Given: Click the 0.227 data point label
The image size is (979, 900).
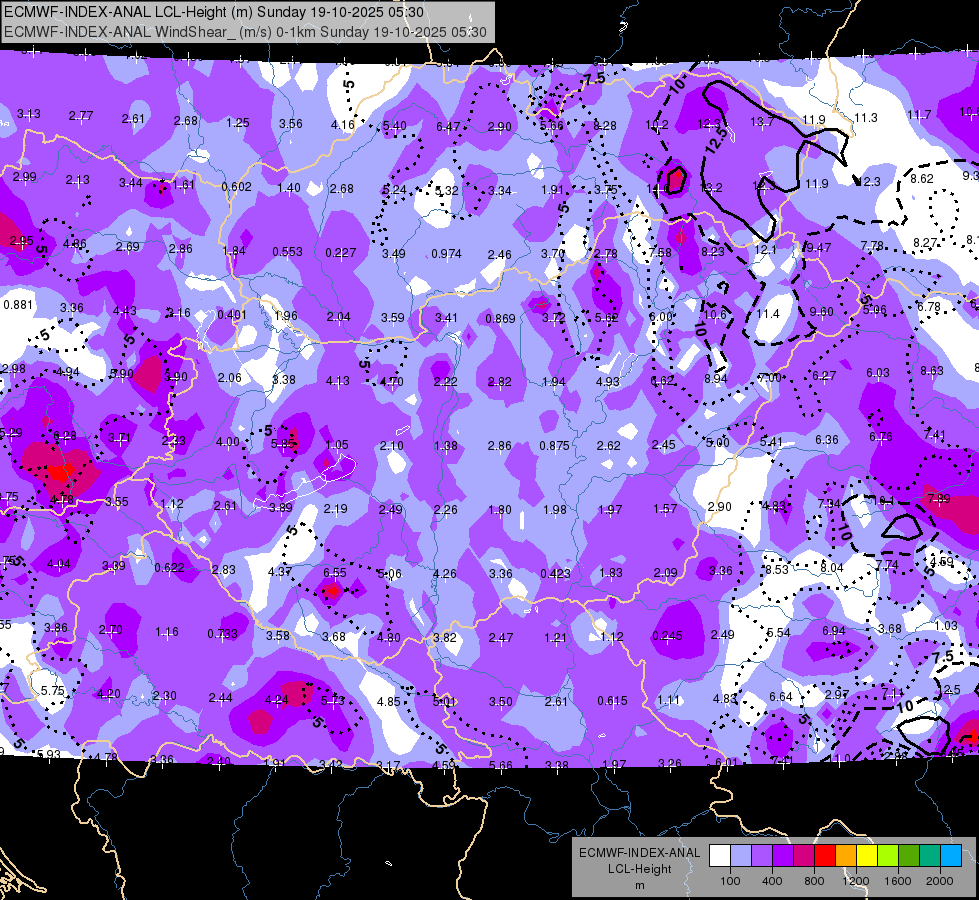Looking at the screenshot, I should click(x=340, y=252).
